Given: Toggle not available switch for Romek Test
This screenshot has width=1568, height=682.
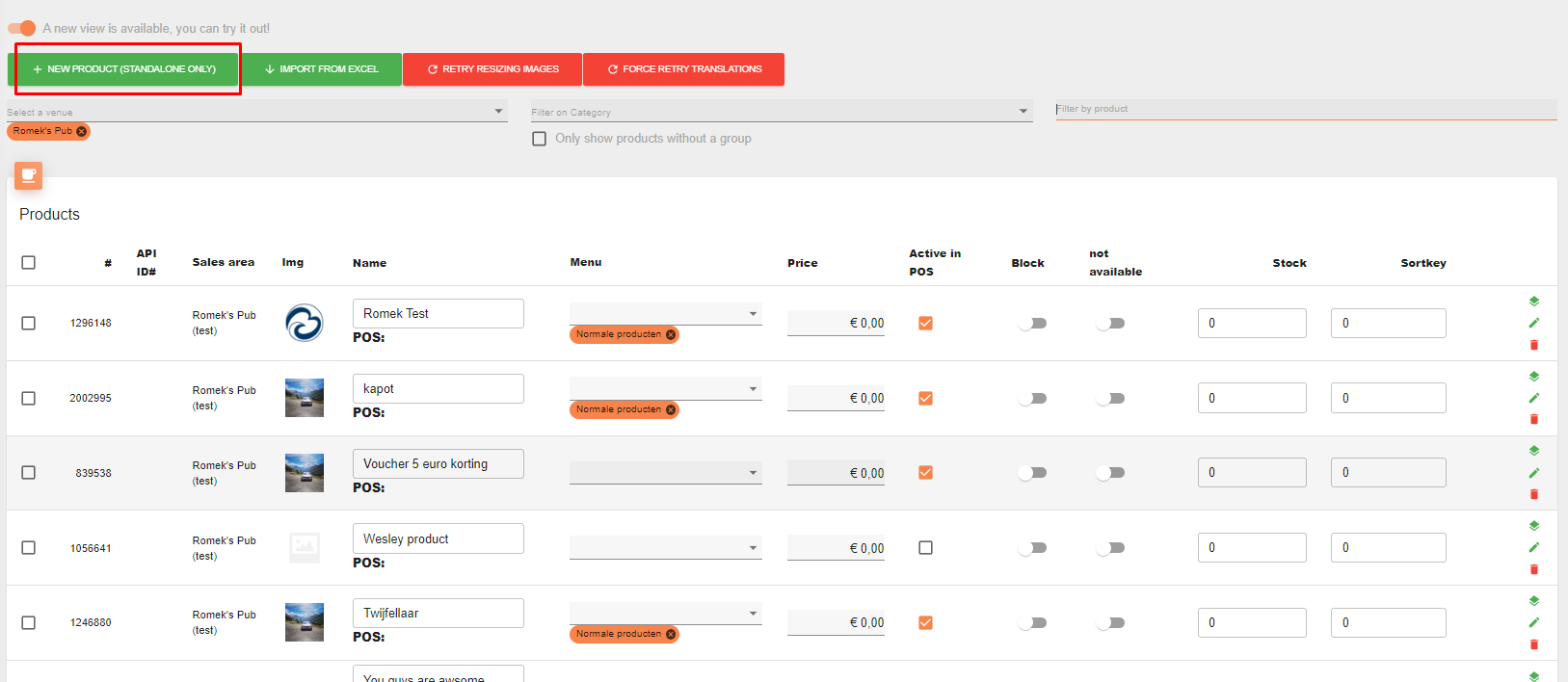Looking at the screenshot, I should 1110,323.
